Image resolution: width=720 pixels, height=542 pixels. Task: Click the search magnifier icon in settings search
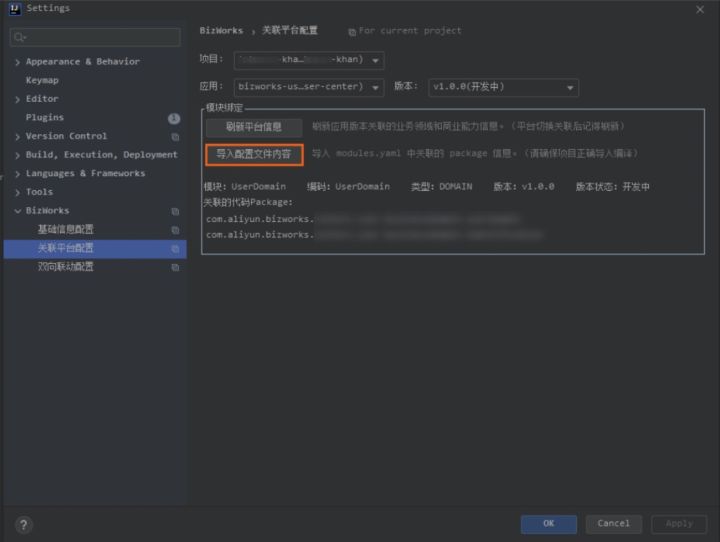[20, 37]
